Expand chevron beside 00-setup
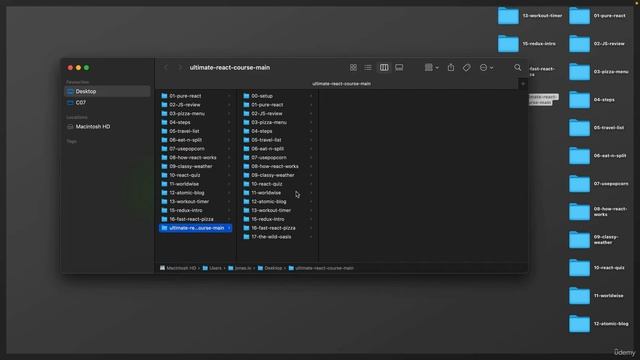This screenshot has height=360, width=640. (311, 96)
